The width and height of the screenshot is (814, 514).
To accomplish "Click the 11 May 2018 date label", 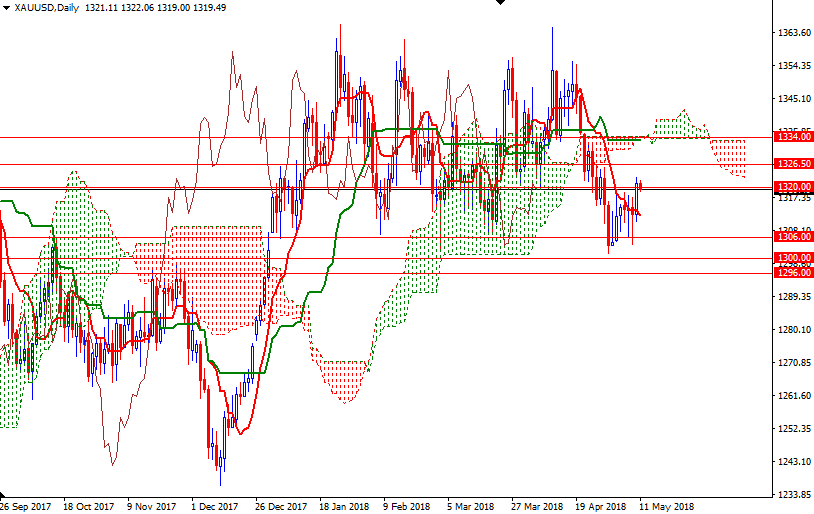I will click(x=666, y=506).
